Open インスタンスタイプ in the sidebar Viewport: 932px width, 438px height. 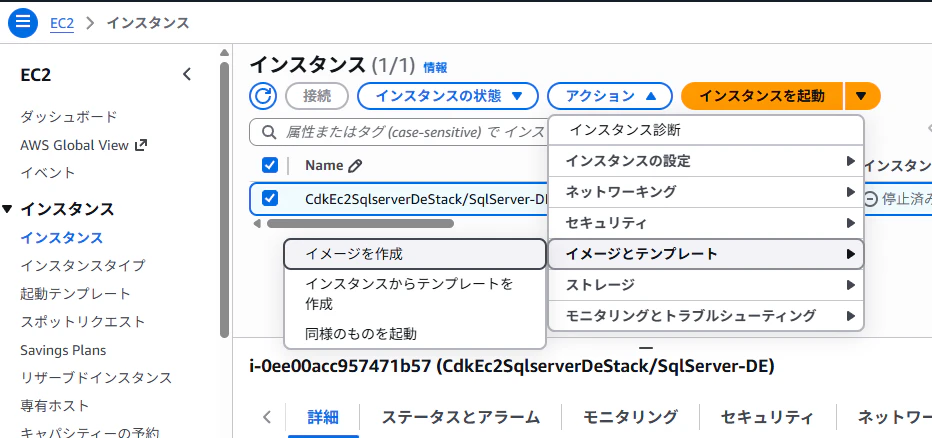[x=83, y=266]
